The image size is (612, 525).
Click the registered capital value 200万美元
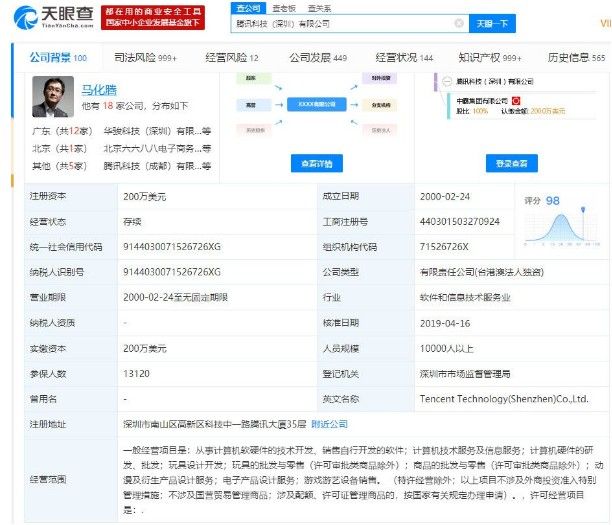pyautogui.click(x=145, y=197)
